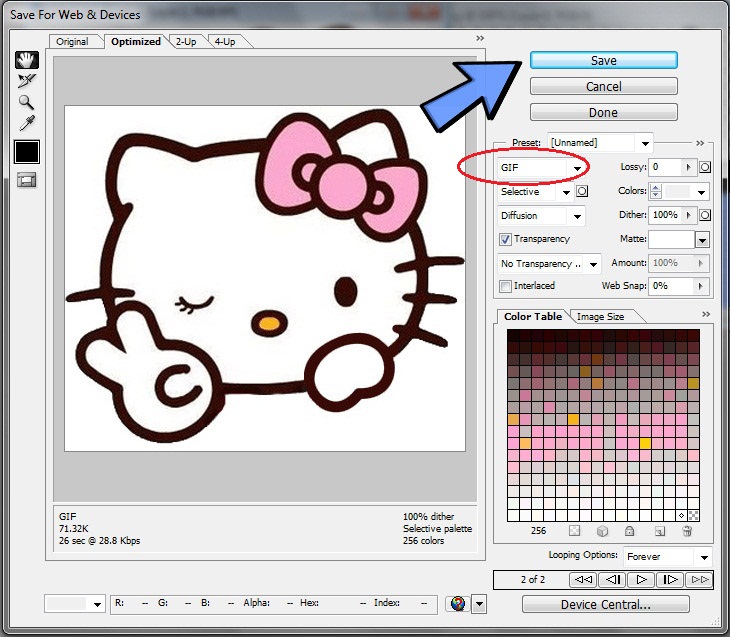The width and height of the screenshot is (730, 637).
Task: Click the Save button
Action: click(x=603, y=61)
